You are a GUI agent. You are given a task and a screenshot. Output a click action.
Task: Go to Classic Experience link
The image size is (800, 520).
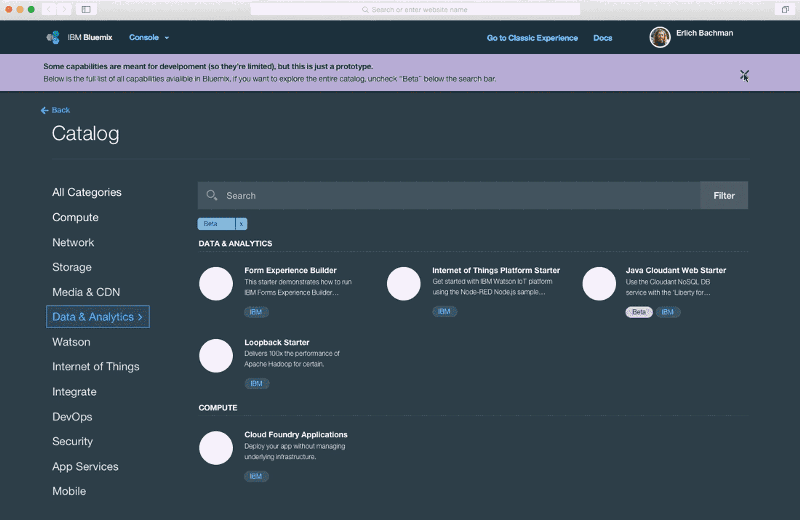tap(532, 38)
